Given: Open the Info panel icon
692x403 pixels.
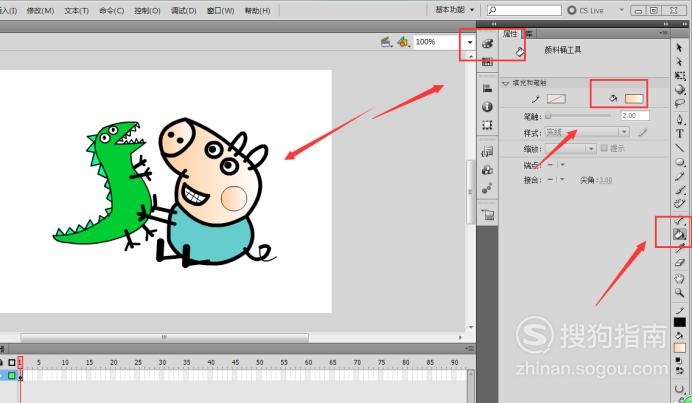Looking at the screenshot, I should (x=487, y=107).
